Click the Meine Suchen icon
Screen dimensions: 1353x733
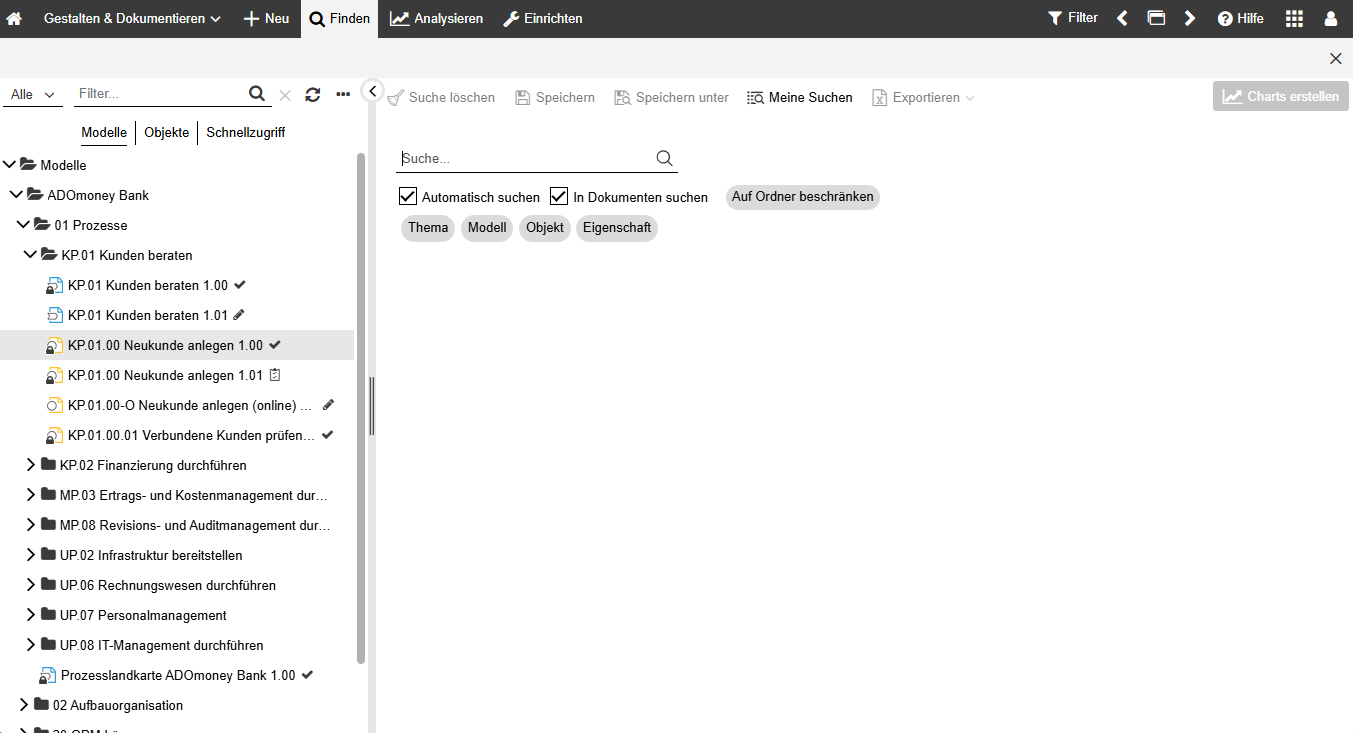coord(753,97)
